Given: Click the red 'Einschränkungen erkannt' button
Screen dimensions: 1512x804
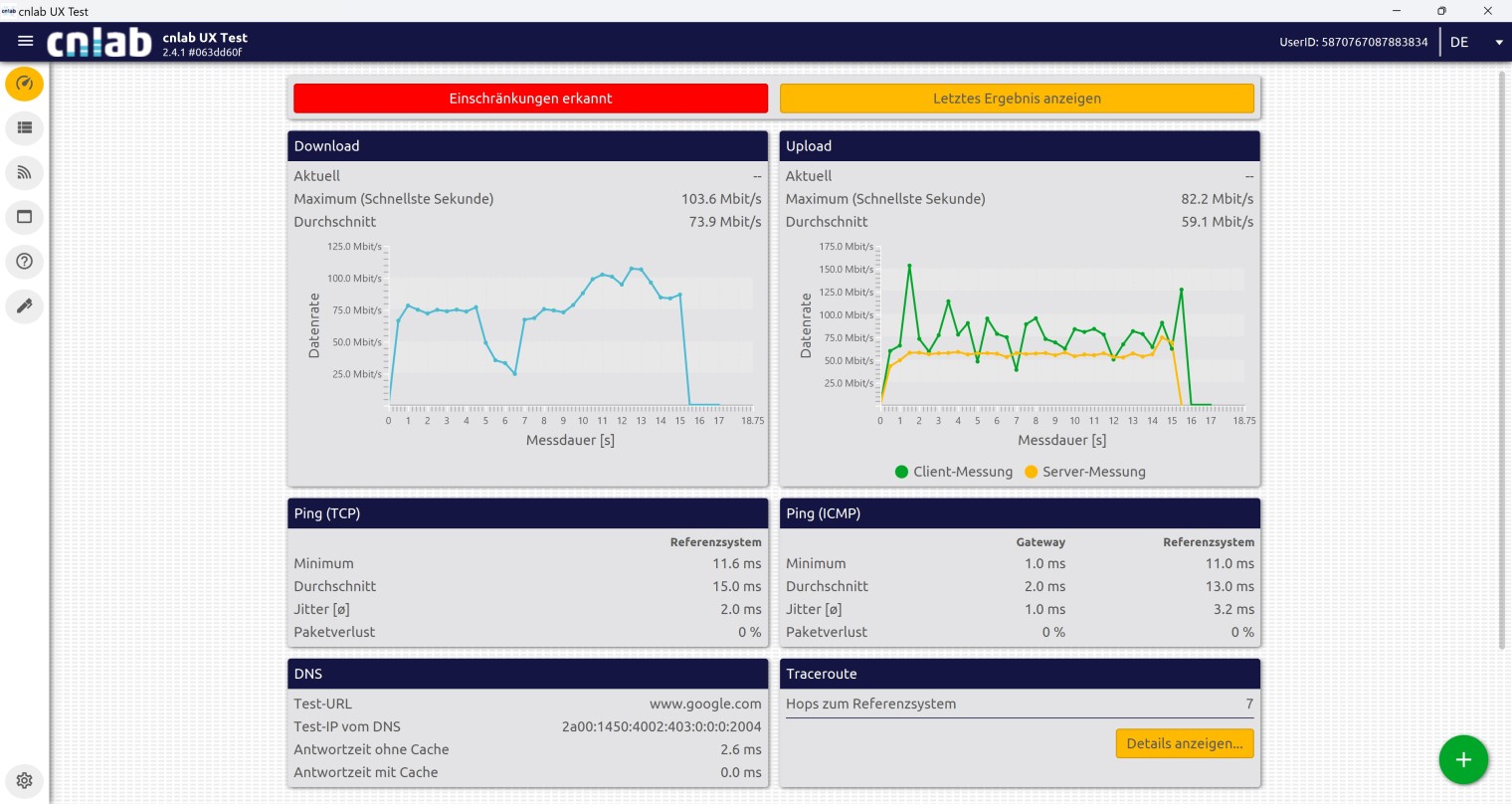Looking at the screenshot, I should [530, 99].
